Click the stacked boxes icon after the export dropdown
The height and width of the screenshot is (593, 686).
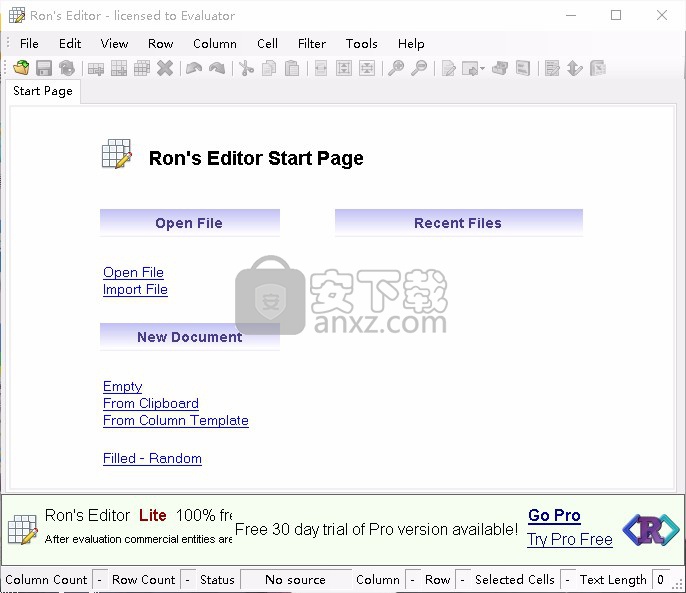coord(500,68)
